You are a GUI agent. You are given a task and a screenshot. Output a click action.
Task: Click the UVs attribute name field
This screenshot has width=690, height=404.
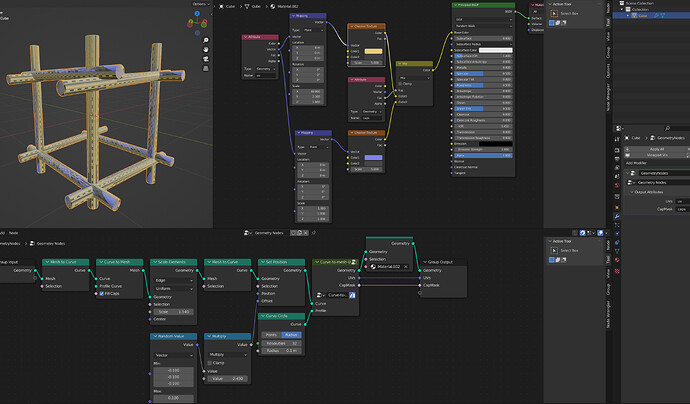point(683,202)
